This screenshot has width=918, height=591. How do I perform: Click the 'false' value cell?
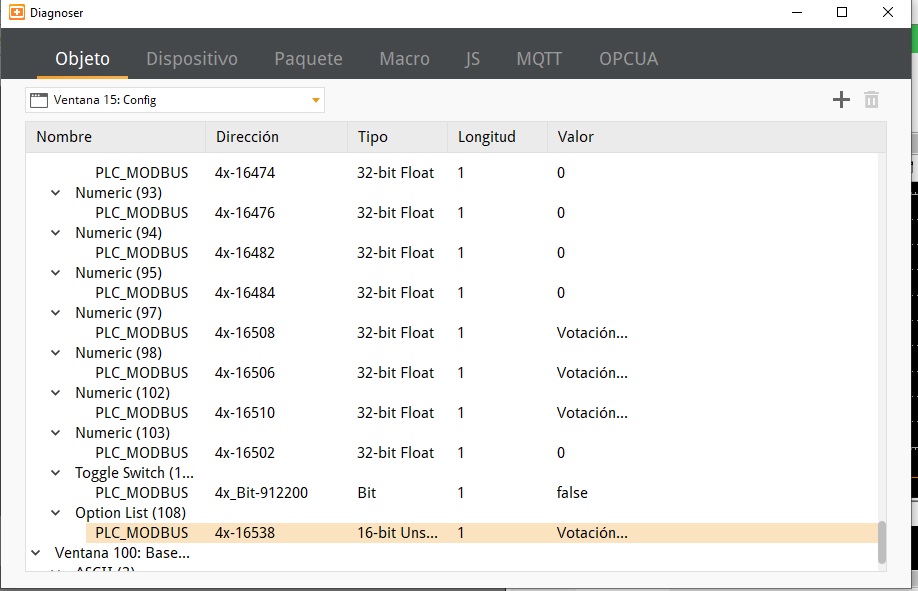[x=572, y=493]
